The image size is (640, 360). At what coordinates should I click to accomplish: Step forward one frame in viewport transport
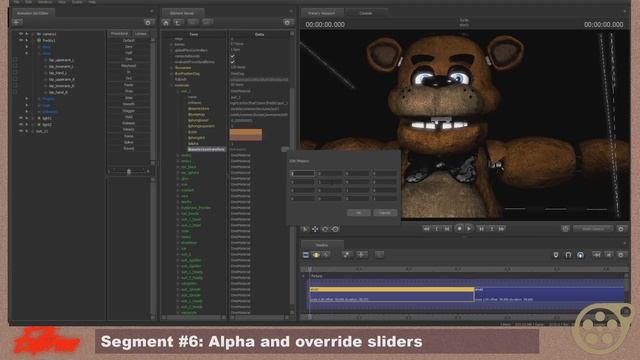pyautogui.click(x=481, y=229)
